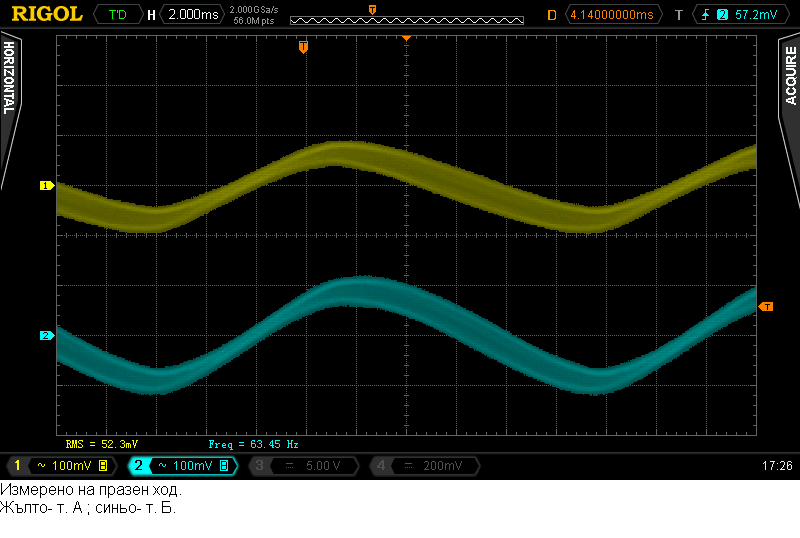Click the screen-center marker at grid top

tap(406, 38)
